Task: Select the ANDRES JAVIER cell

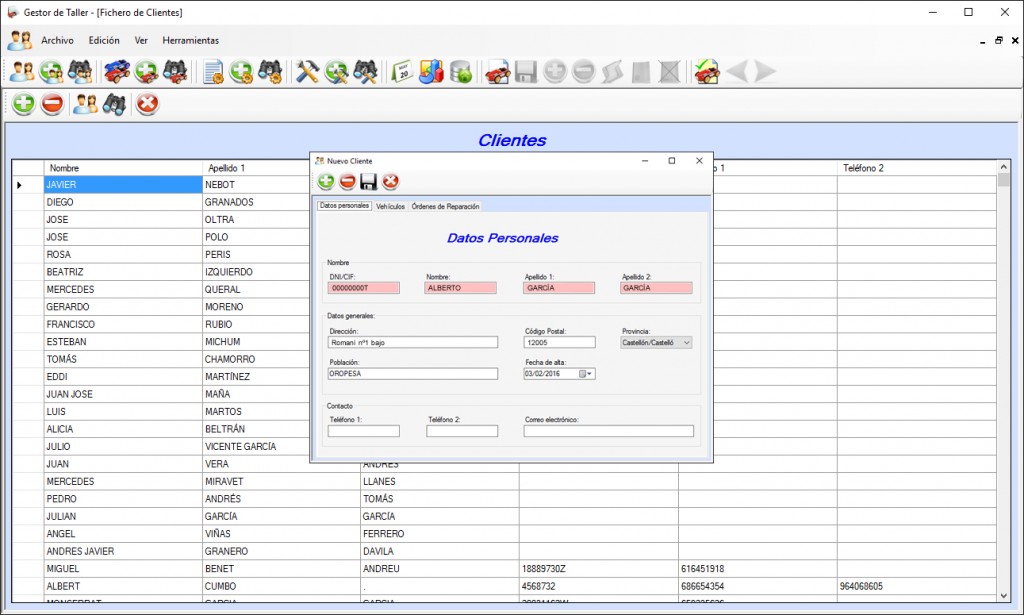Action: [123, 552]
